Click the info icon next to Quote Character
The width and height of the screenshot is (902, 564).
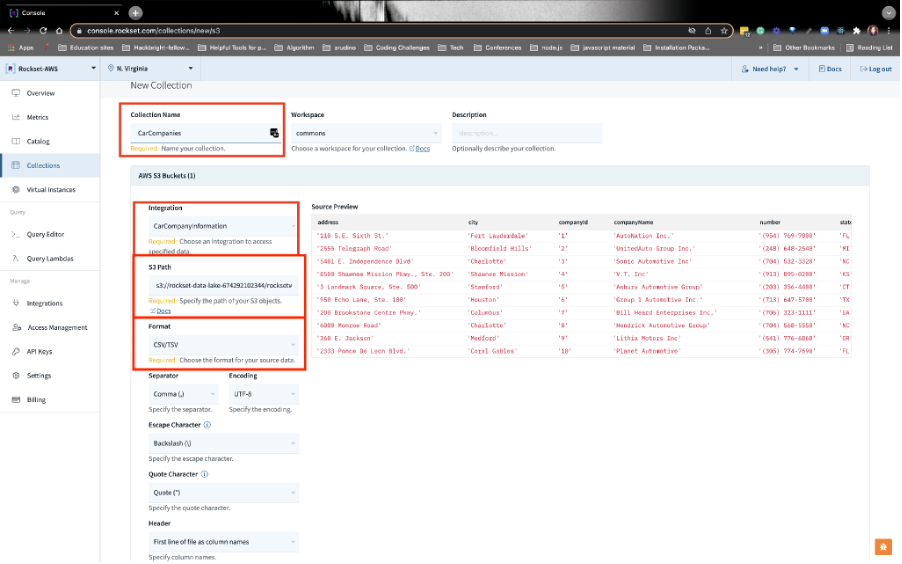pyautogui.click(x=204, y=475)
